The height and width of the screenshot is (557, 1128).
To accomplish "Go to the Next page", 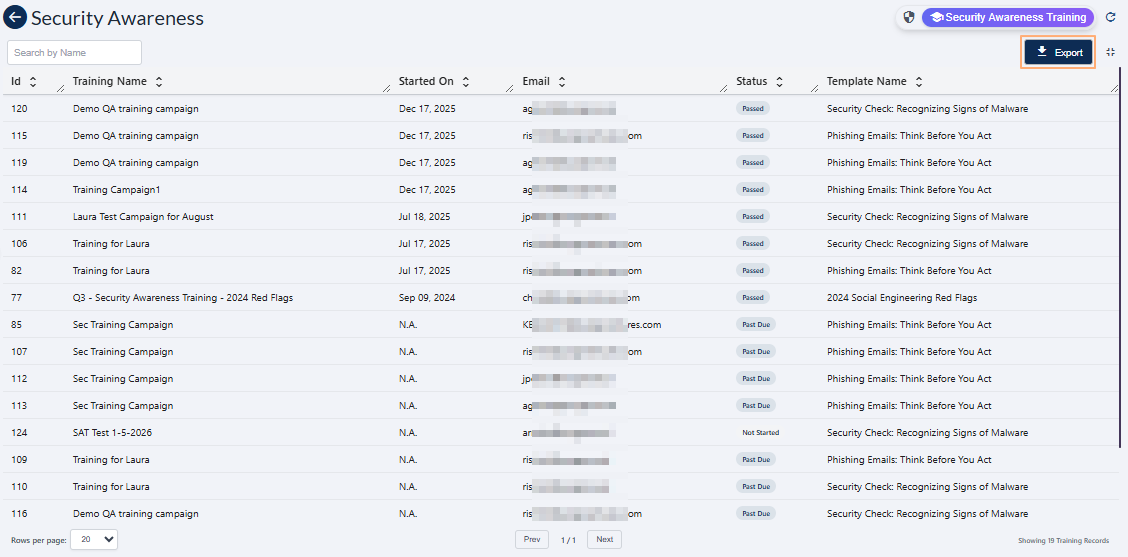I will (604, 539).
